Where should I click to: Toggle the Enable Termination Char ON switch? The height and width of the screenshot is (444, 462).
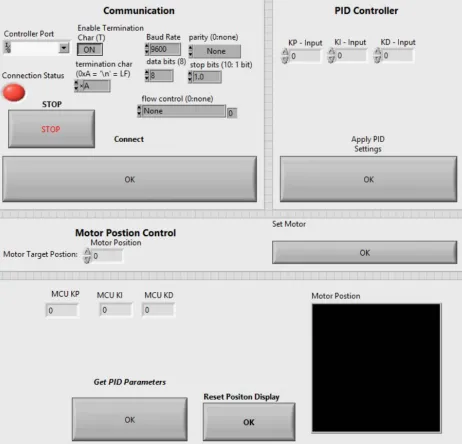tap(90, 50)
